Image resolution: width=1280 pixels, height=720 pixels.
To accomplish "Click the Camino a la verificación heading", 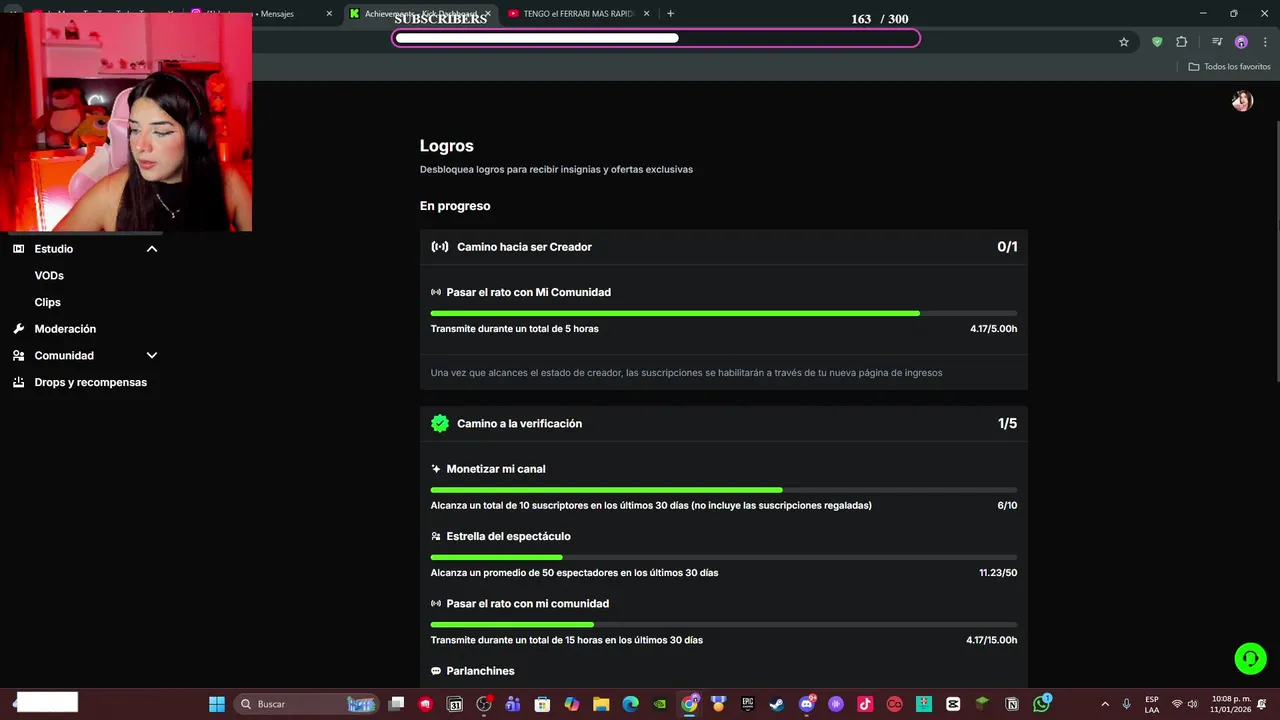I will [519, 424].
